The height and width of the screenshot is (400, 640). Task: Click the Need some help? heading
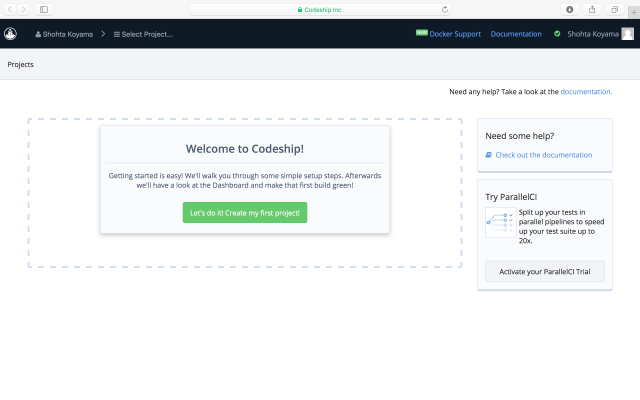coord(520,136)
